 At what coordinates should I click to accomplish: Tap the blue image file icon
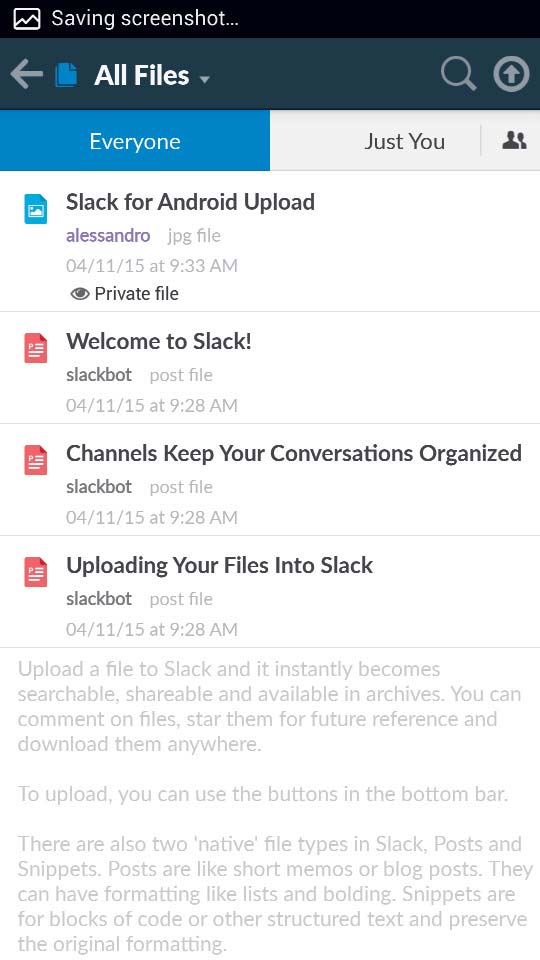point(36,209)
